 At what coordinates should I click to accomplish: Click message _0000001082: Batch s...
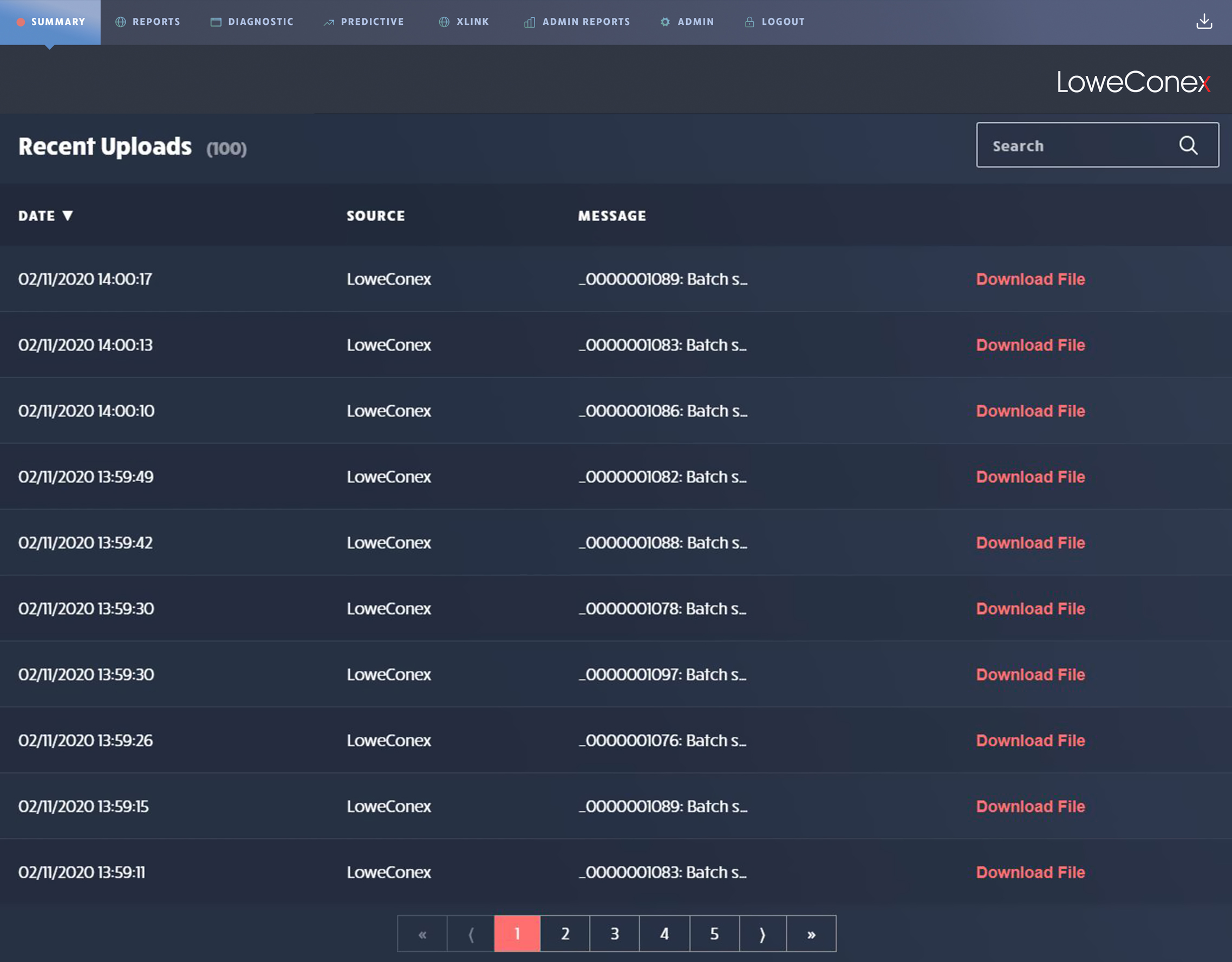point(663,477)
